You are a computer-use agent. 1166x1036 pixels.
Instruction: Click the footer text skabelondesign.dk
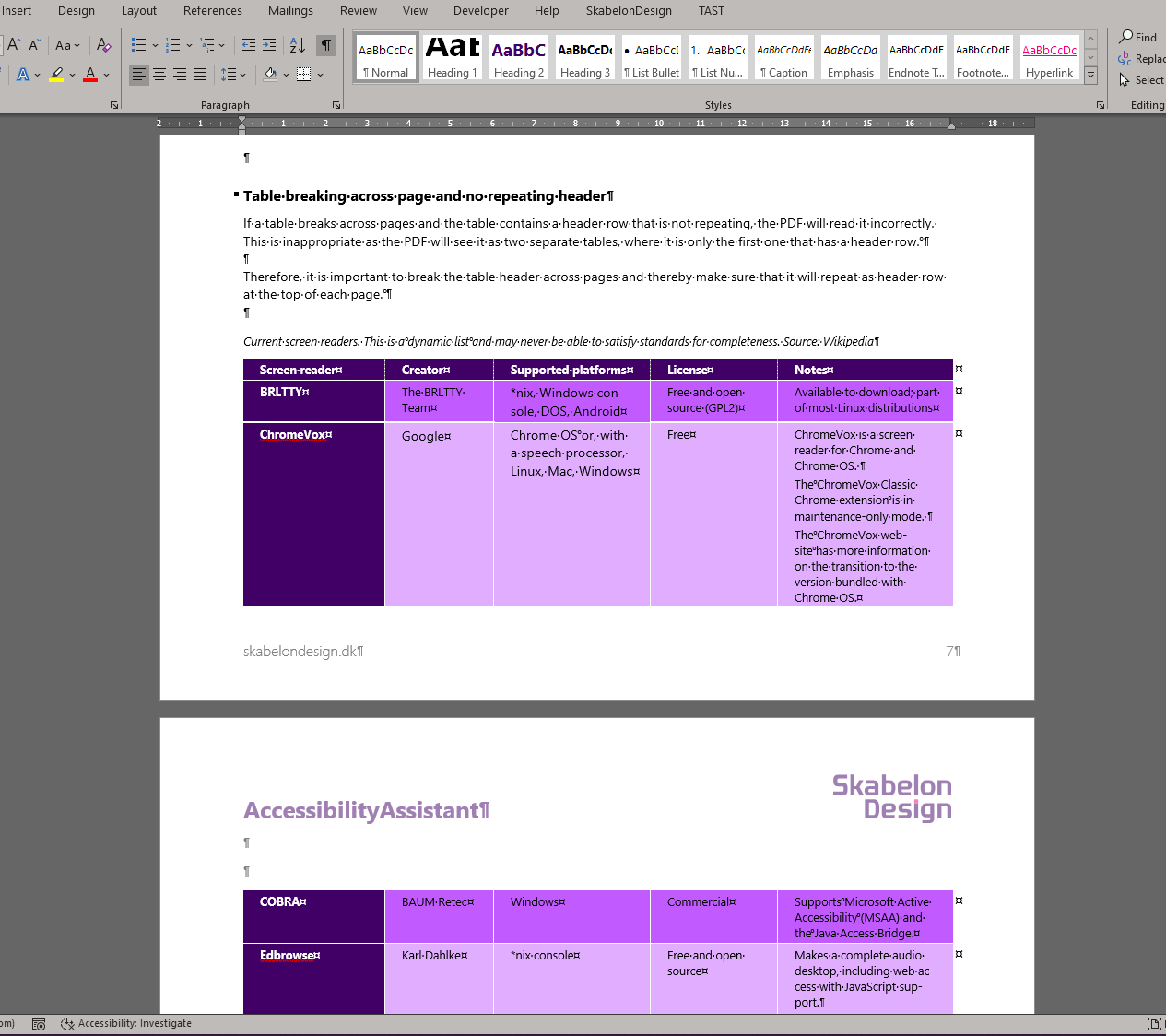[x=303, y=652]
